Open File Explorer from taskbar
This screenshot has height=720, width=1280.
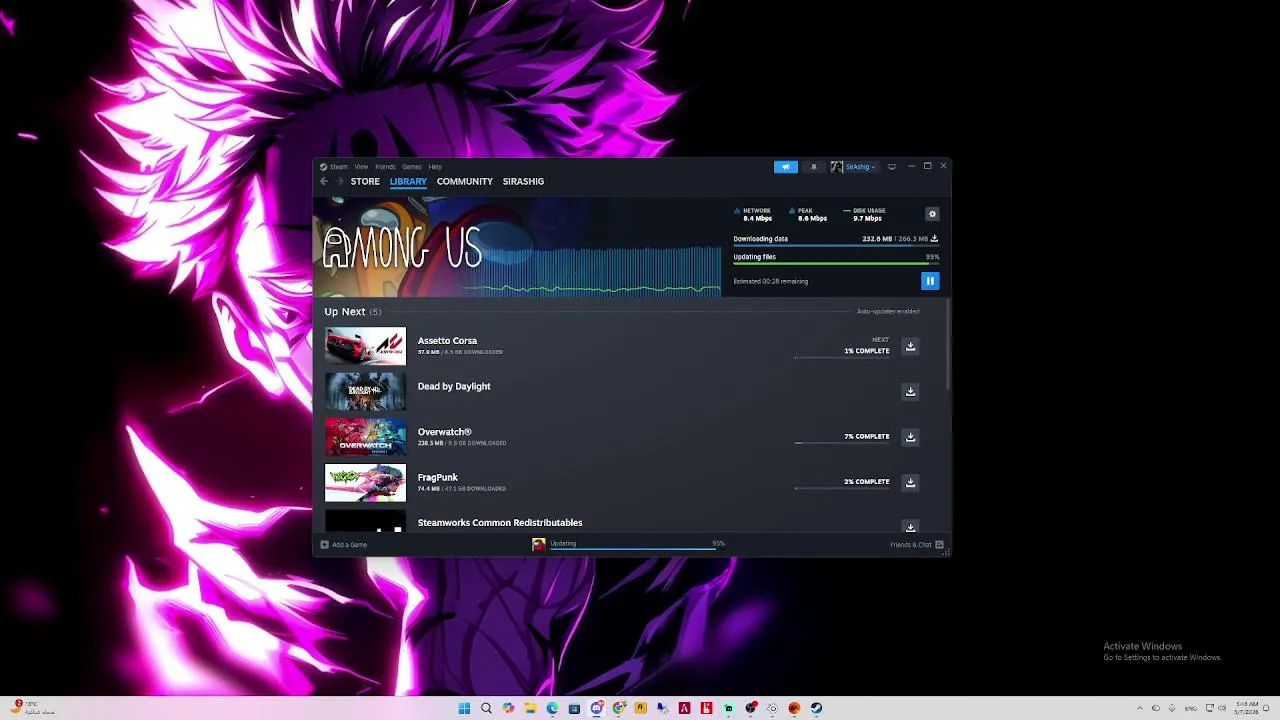click(x=530, y=708)
